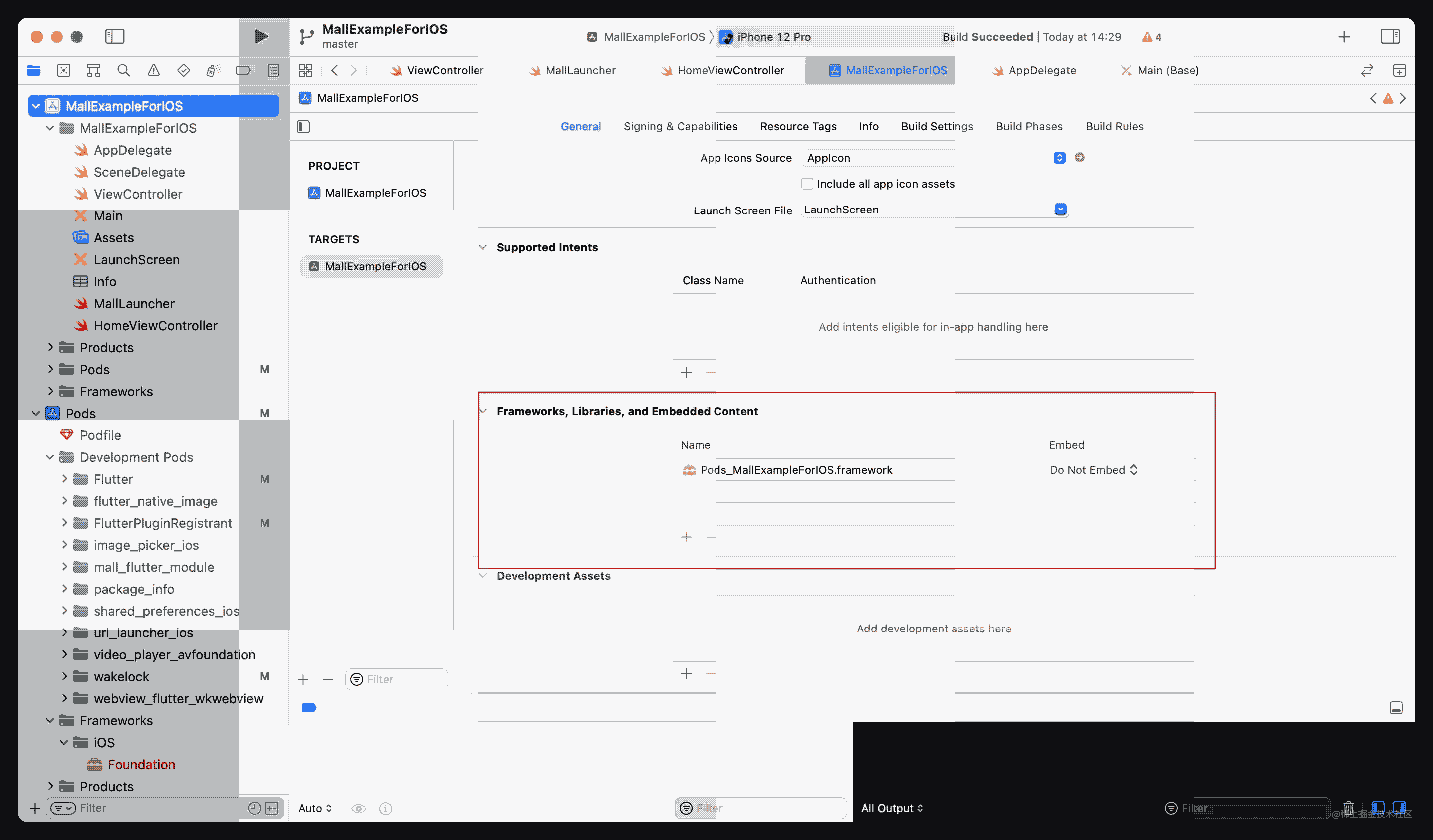1433x840 pixels.
Task: Open the Test navigator diamond icon
Action: coord(184,70)
